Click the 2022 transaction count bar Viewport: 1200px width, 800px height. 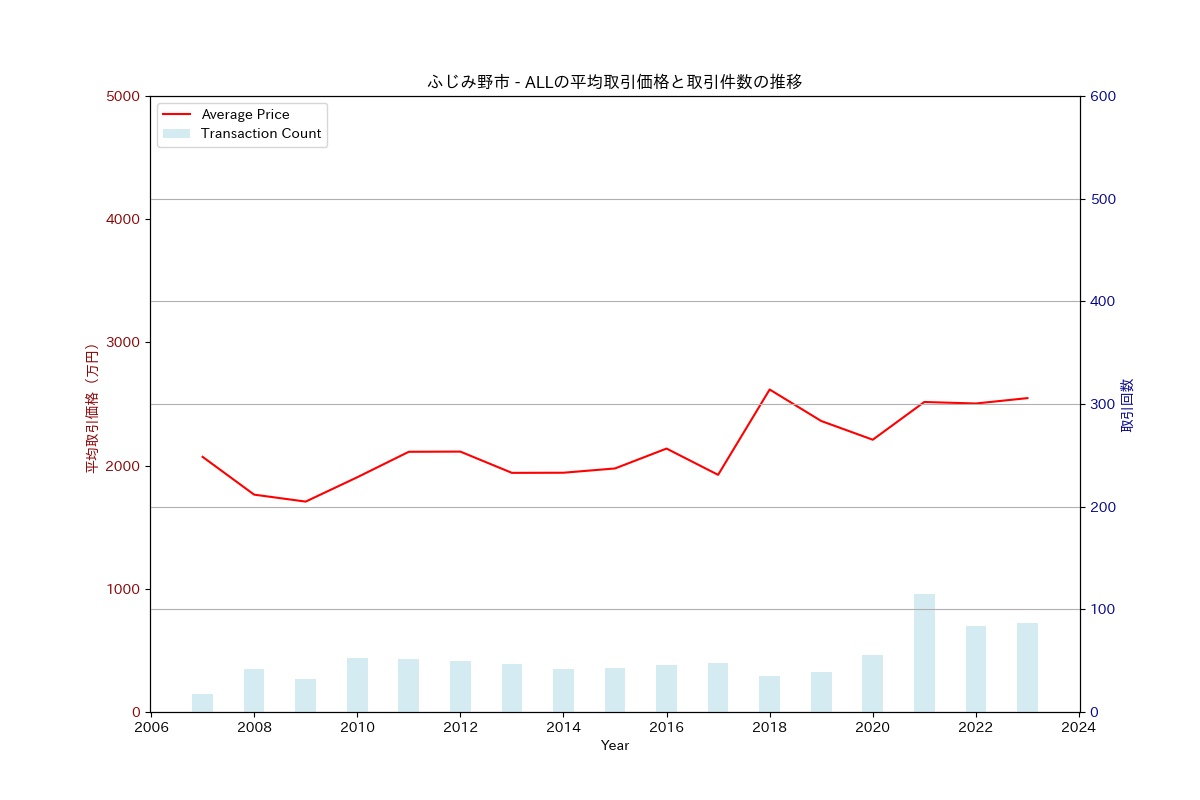click(976, 669)
